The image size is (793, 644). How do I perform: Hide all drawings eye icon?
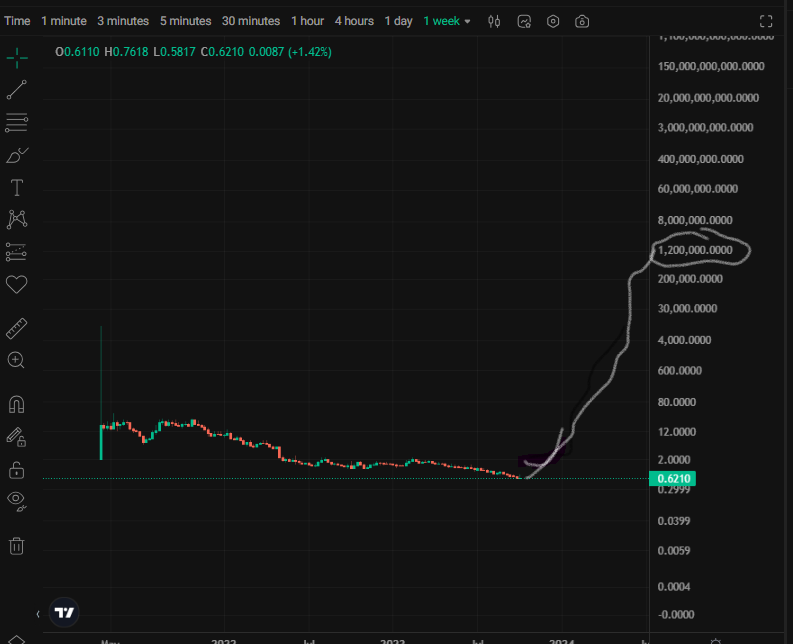point(17,501)
